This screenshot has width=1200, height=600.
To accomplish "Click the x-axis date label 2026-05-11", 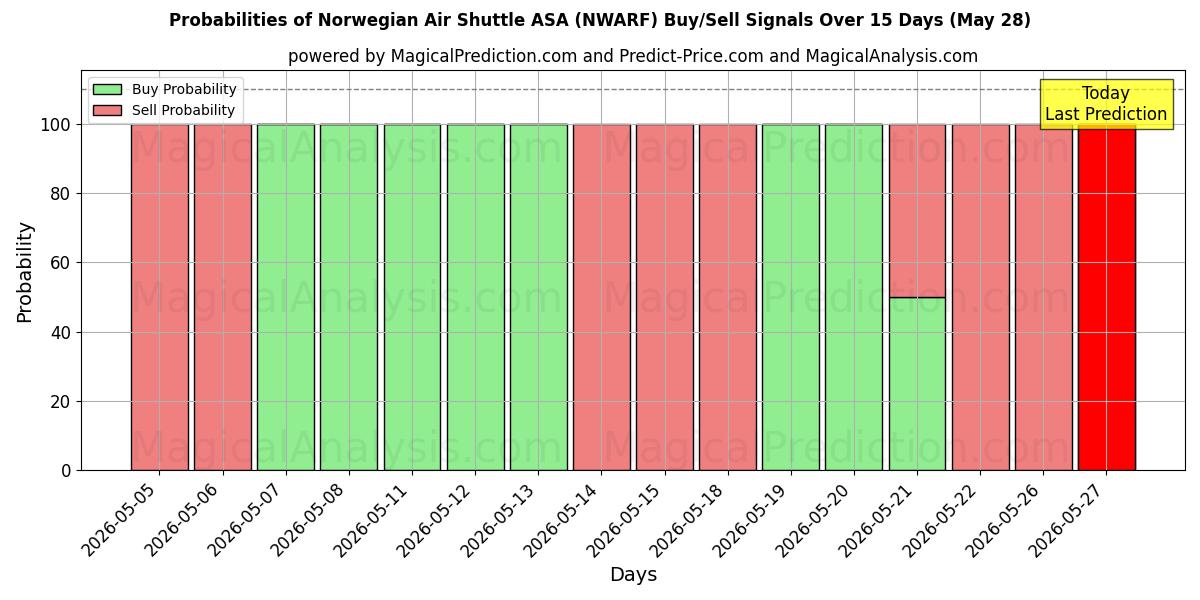I will pos(375,519).
